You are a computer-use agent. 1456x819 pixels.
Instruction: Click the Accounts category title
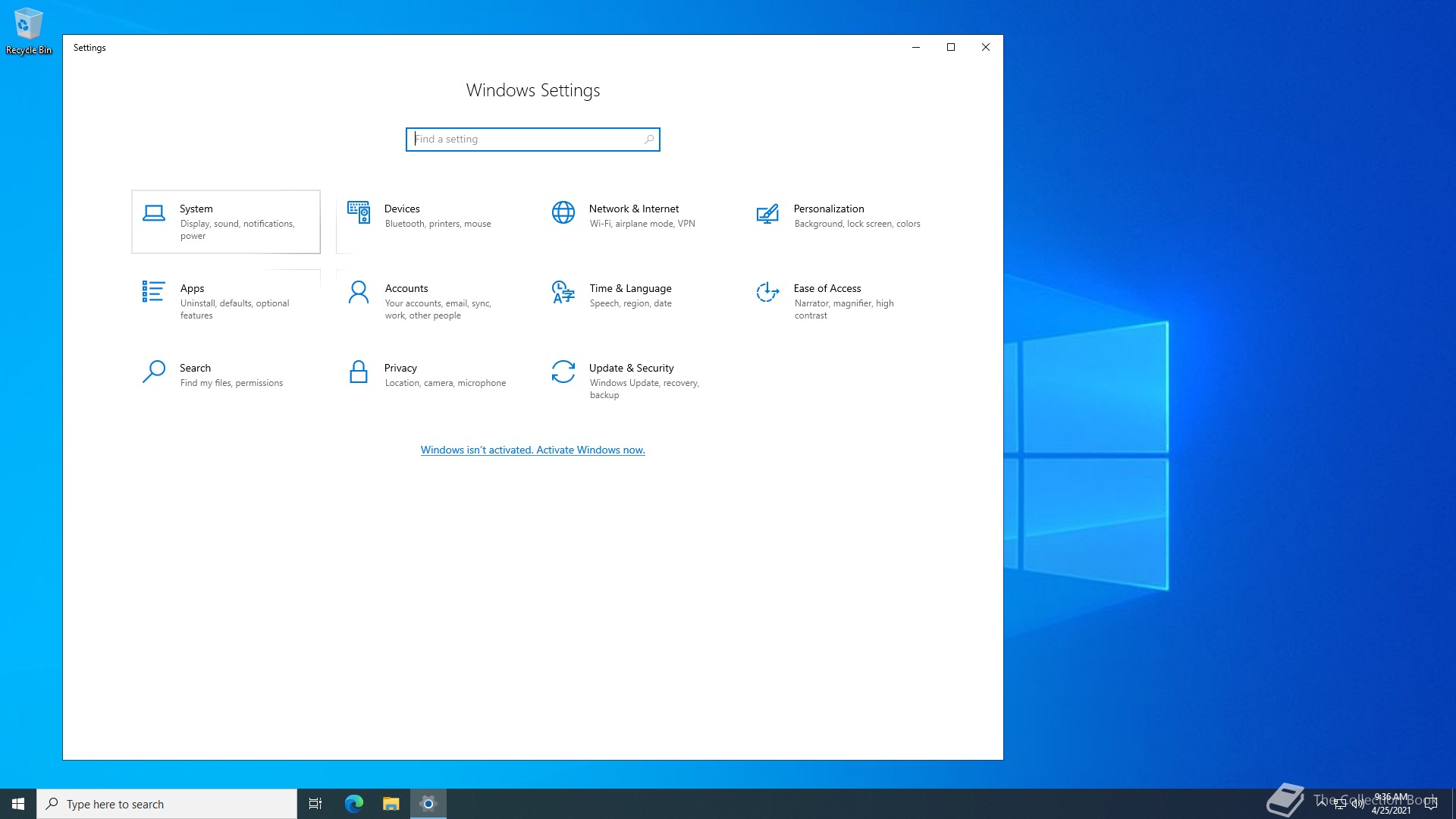click(x=406, y=288)
